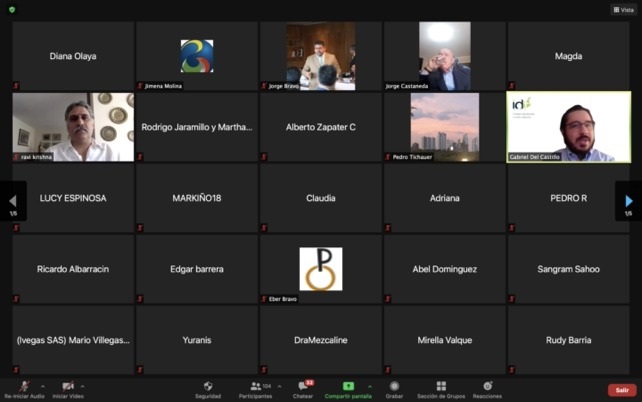
Task: Click green encryption shield icon
Action: [x=12, y=9]
